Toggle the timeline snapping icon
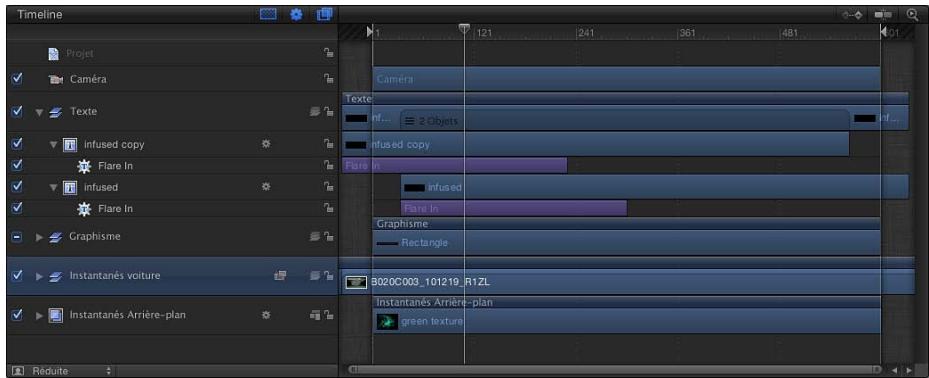The width and height of the screenshot is (929, 378). 883,15
